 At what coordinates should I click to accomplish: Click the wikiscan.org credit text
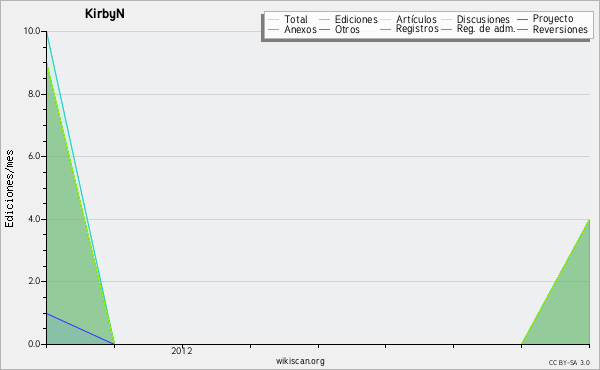click(300, 361)
